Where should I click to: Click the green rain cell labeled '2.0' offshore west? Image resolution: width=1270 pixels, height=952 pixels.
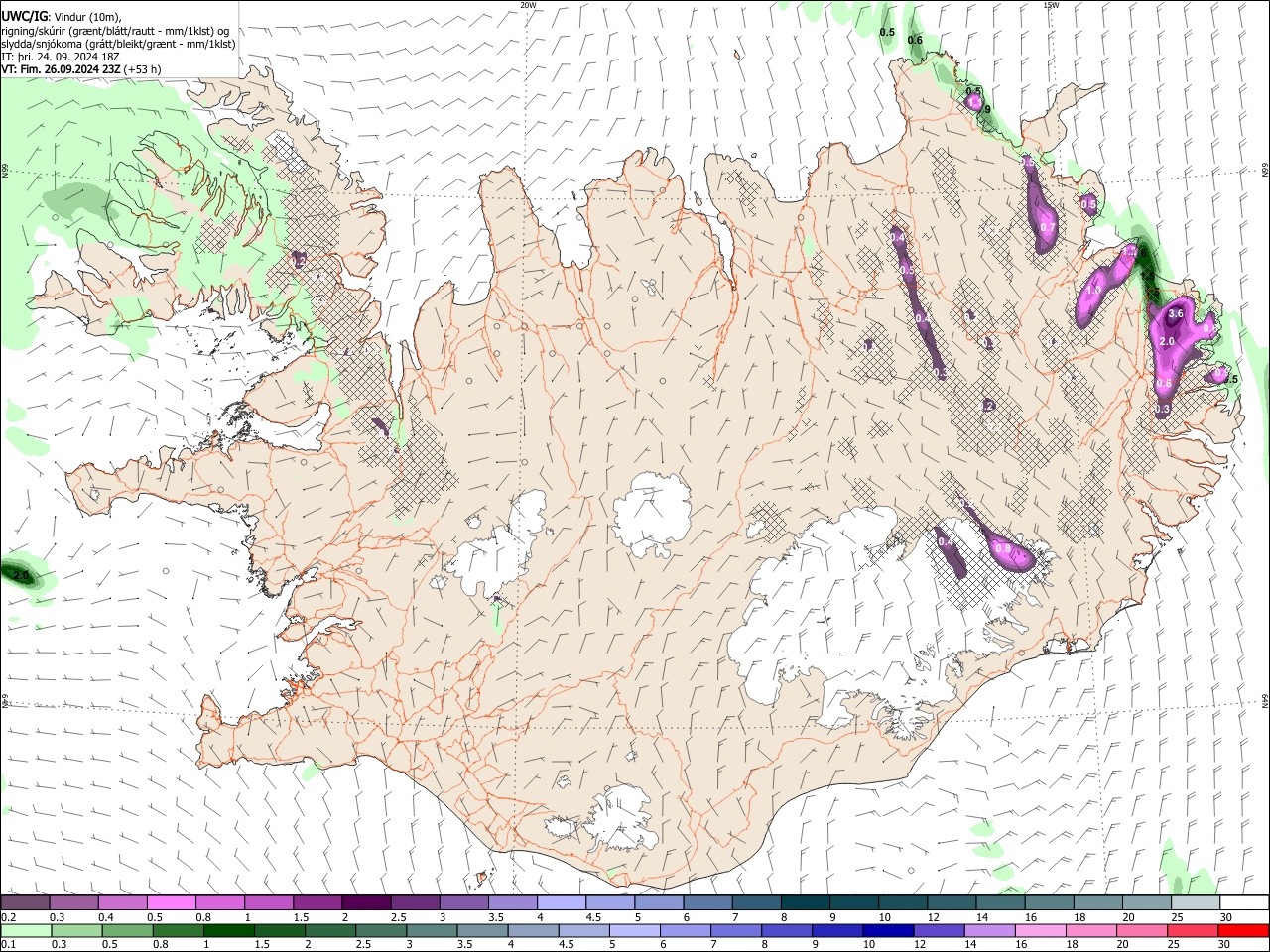(22, 574)
